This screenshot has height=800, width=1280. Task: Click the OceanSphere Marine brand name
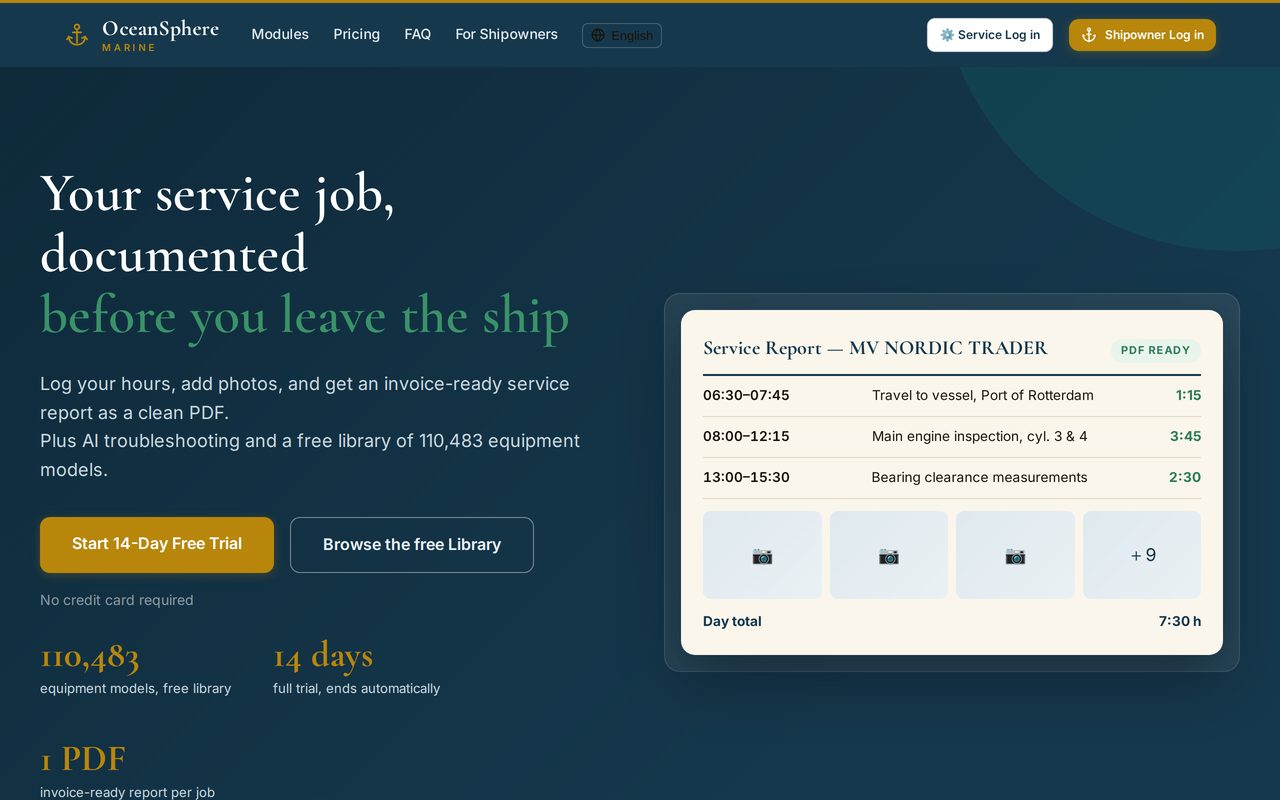coord(160,35)
